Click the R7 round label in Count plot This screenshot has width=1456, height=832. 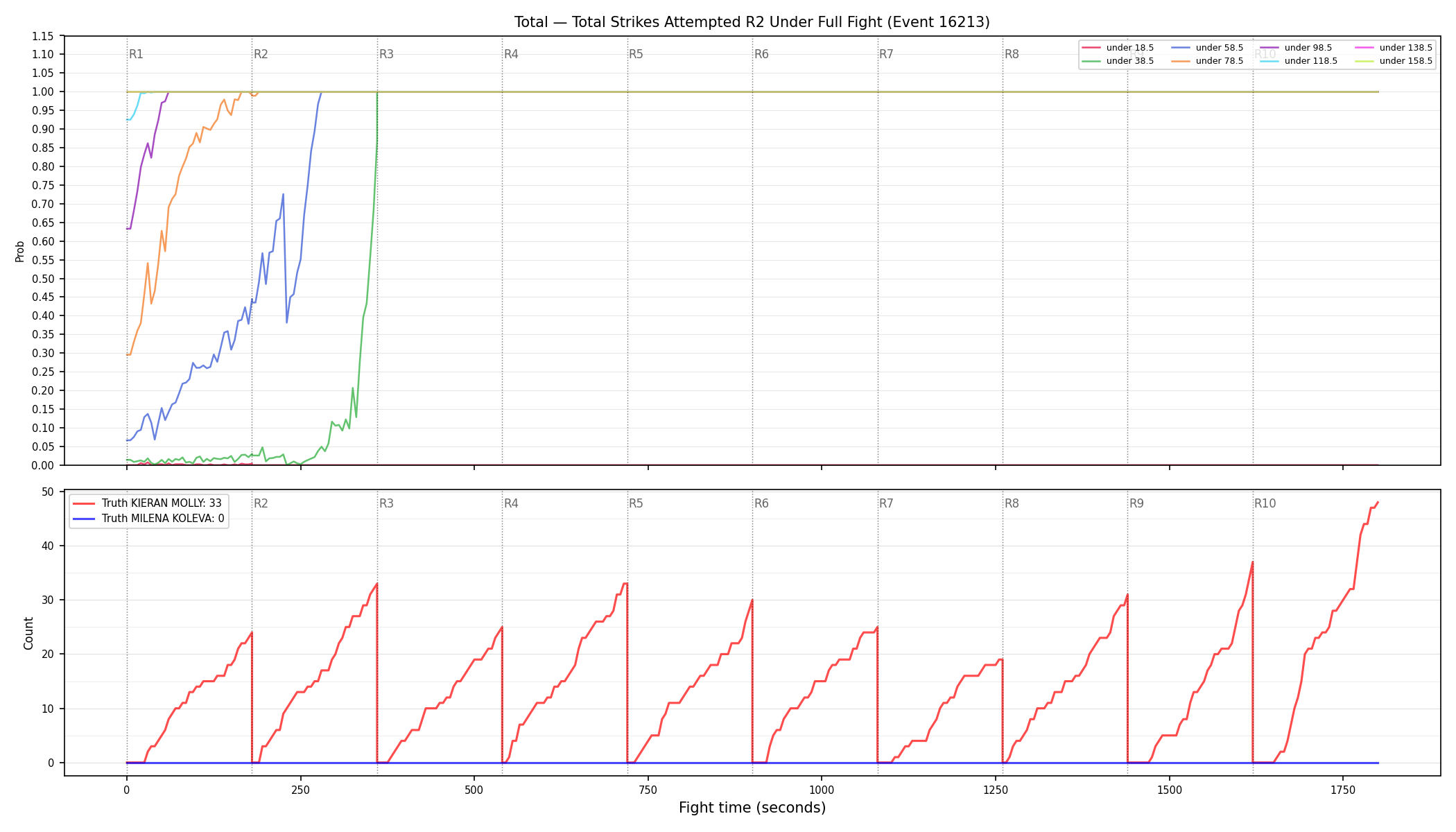coord(886,503)
